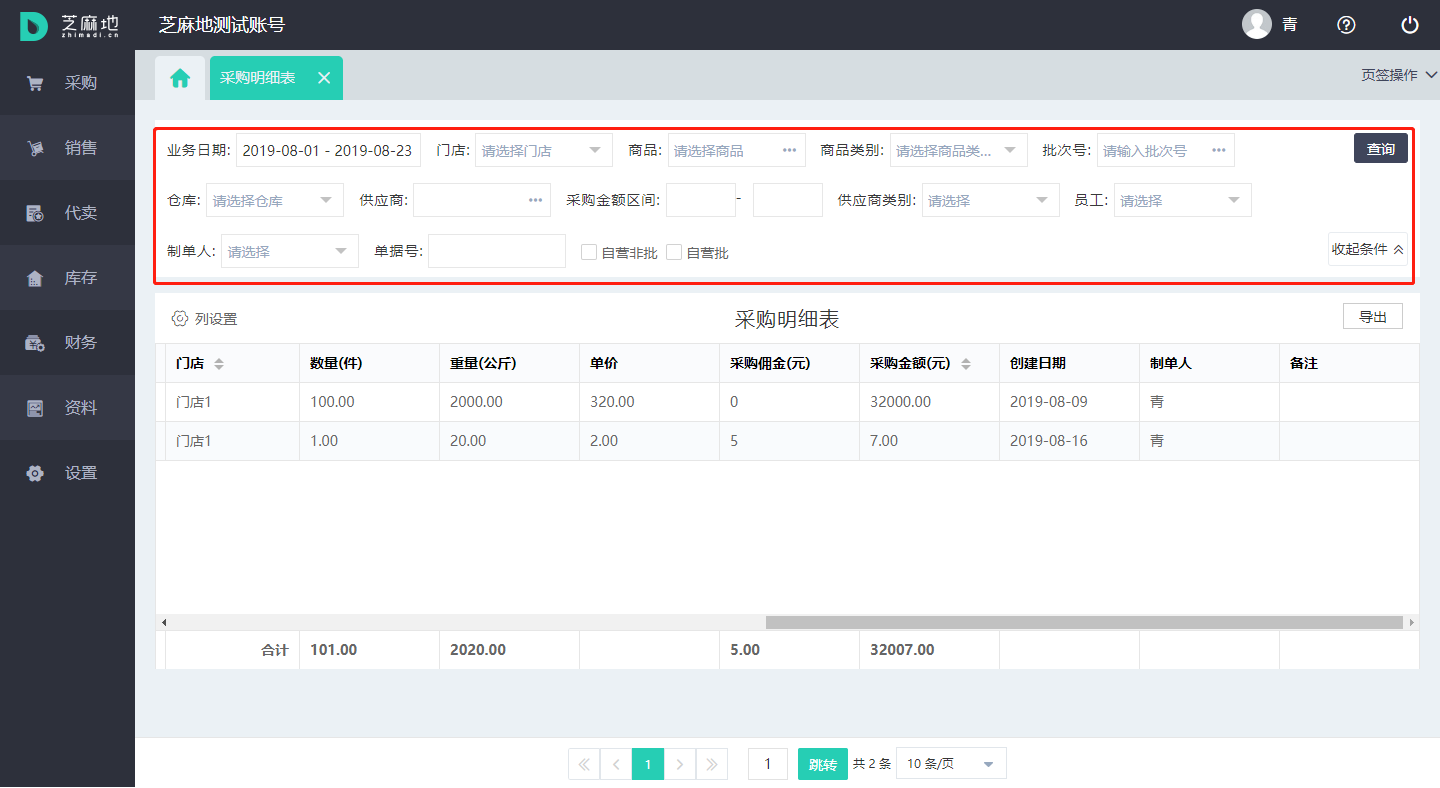Open the 仓库 dropdown
Image resolution: width=1440 pixels, height=788 pixels.
click(275, 200)
